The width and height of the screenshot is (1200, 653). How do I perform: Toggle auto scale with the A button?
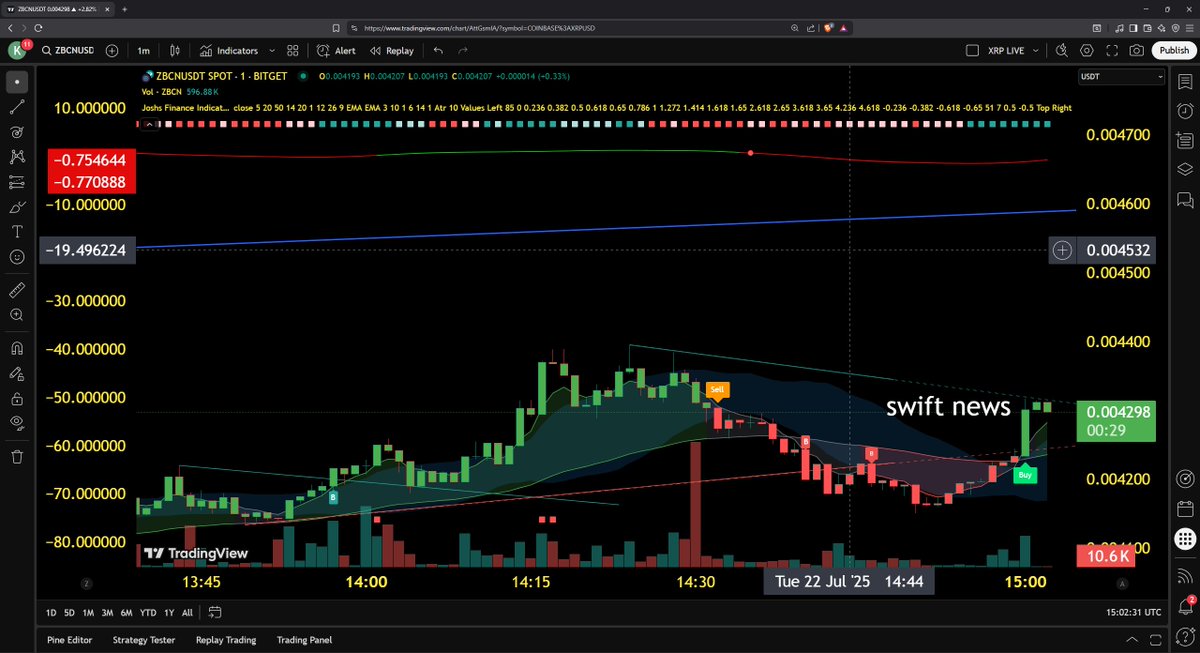[1122, 582]
